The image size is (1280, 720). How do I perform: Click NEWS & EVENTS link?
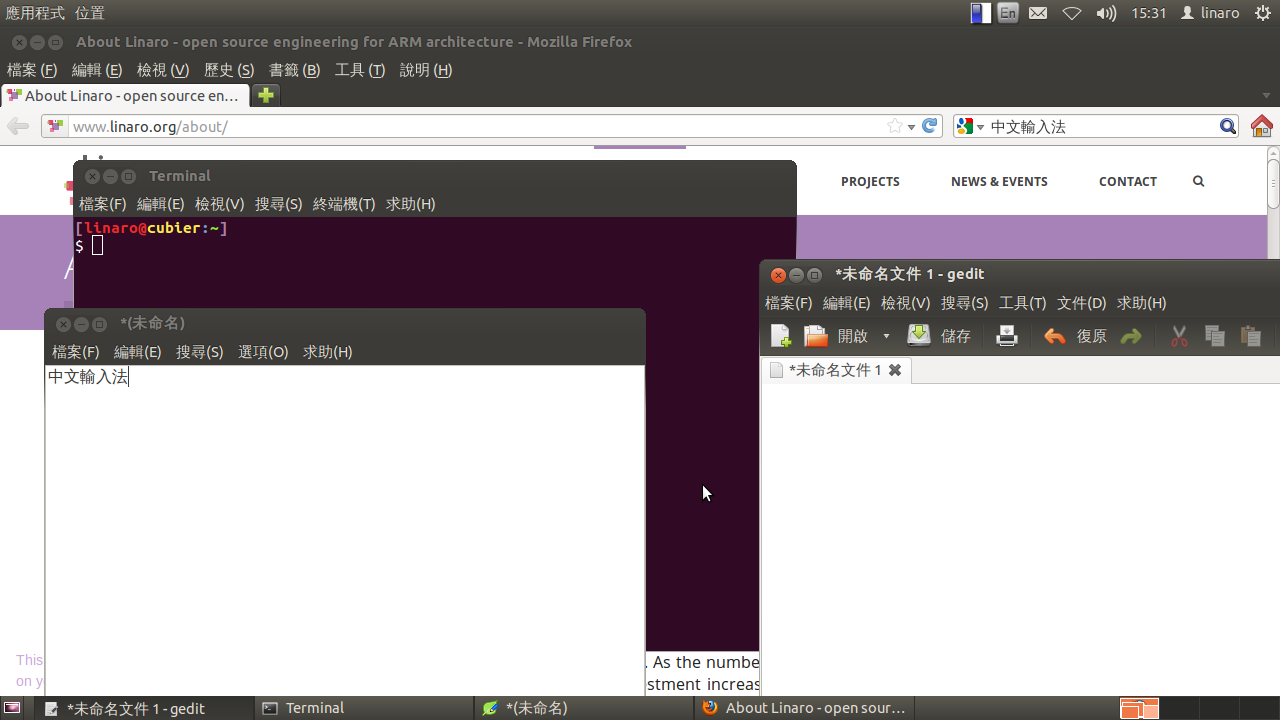point(999,182)
